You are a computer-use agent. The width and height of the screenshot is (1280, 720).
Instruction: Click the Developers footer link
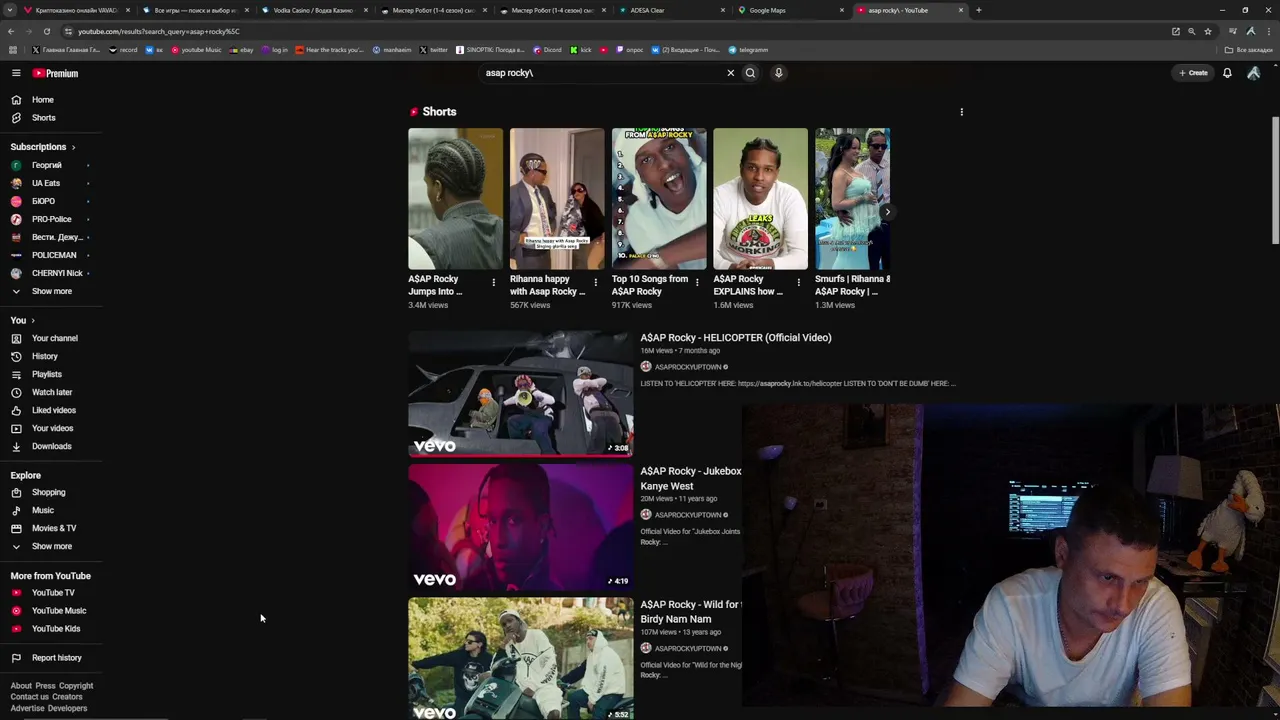[x=68, y=708]
